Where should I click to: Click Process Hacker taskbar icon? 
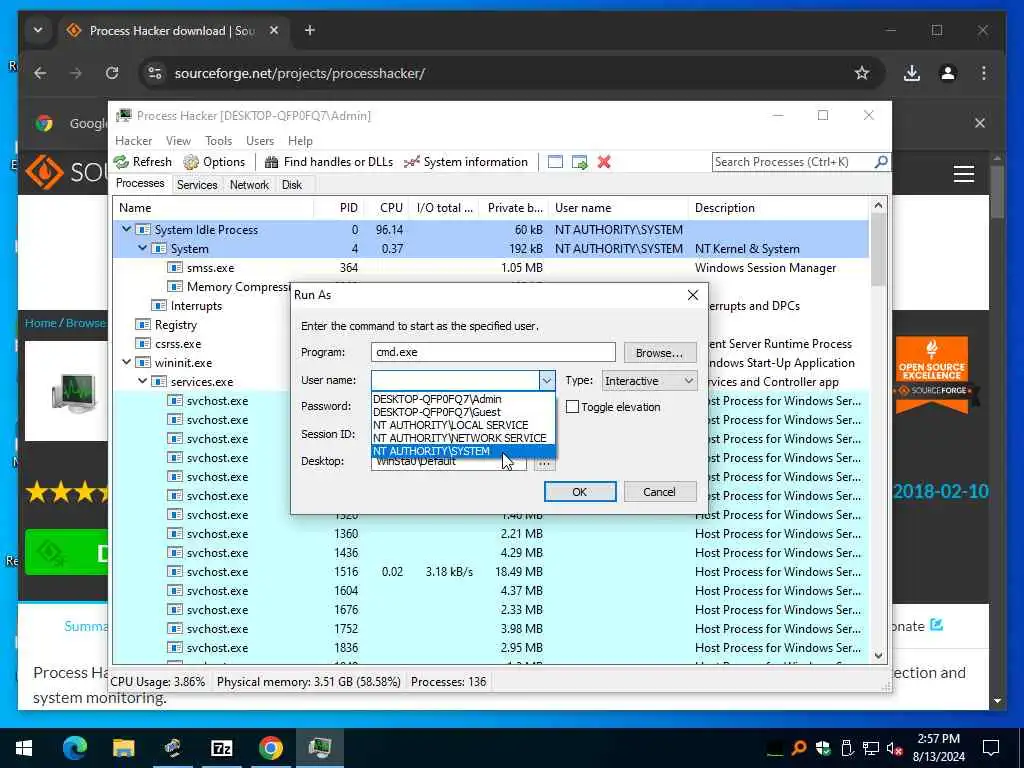(x=320, y=748)
